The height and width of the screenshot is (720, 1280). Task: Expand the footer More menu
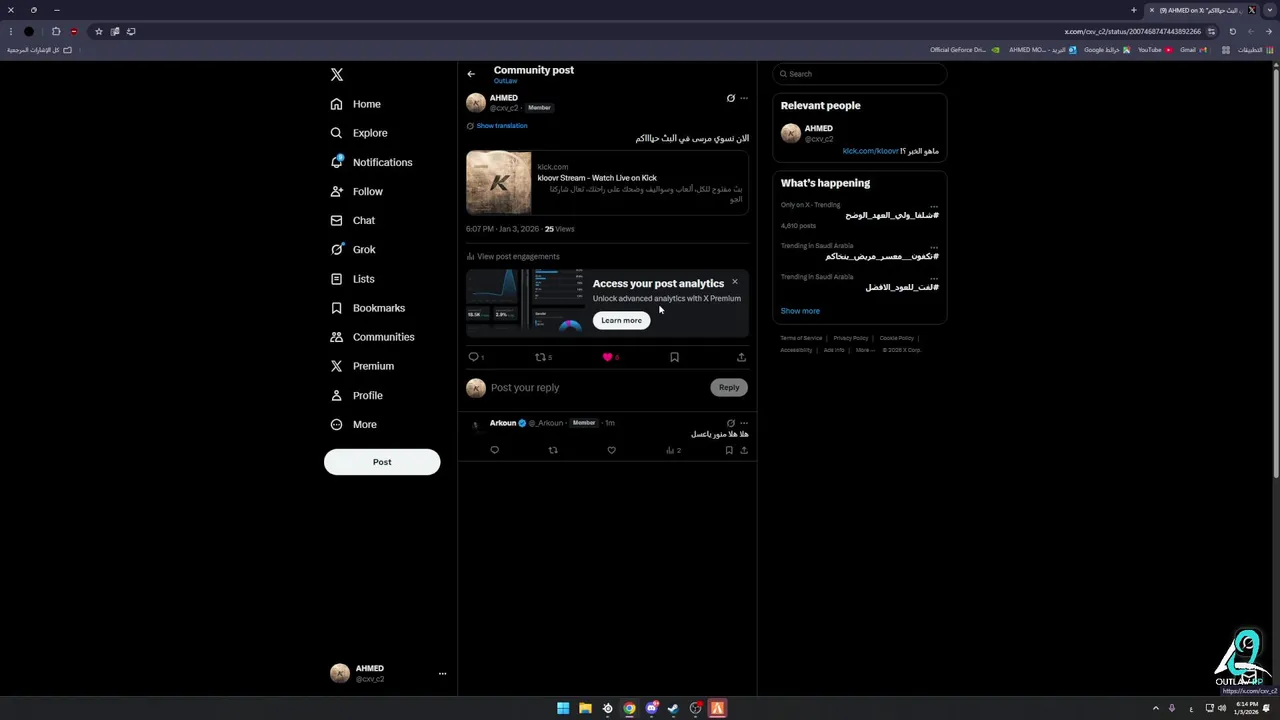pyautogui.click(x=865, y=350)
